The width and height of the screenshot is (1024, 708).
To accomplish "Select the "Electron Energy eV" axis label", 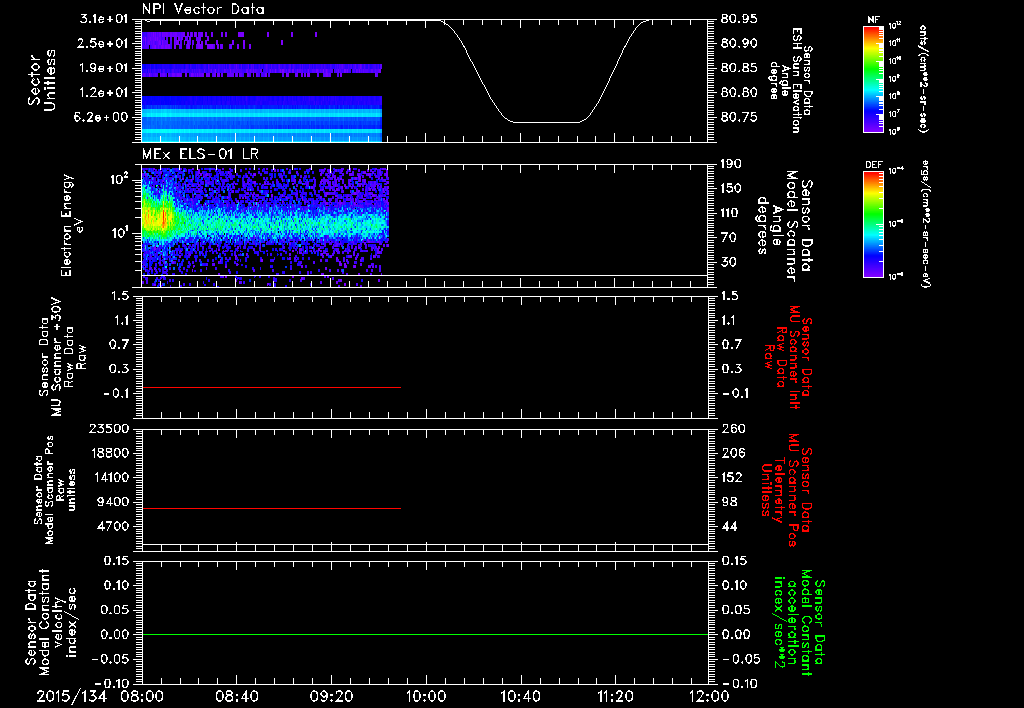I will [x=73, y=225].
